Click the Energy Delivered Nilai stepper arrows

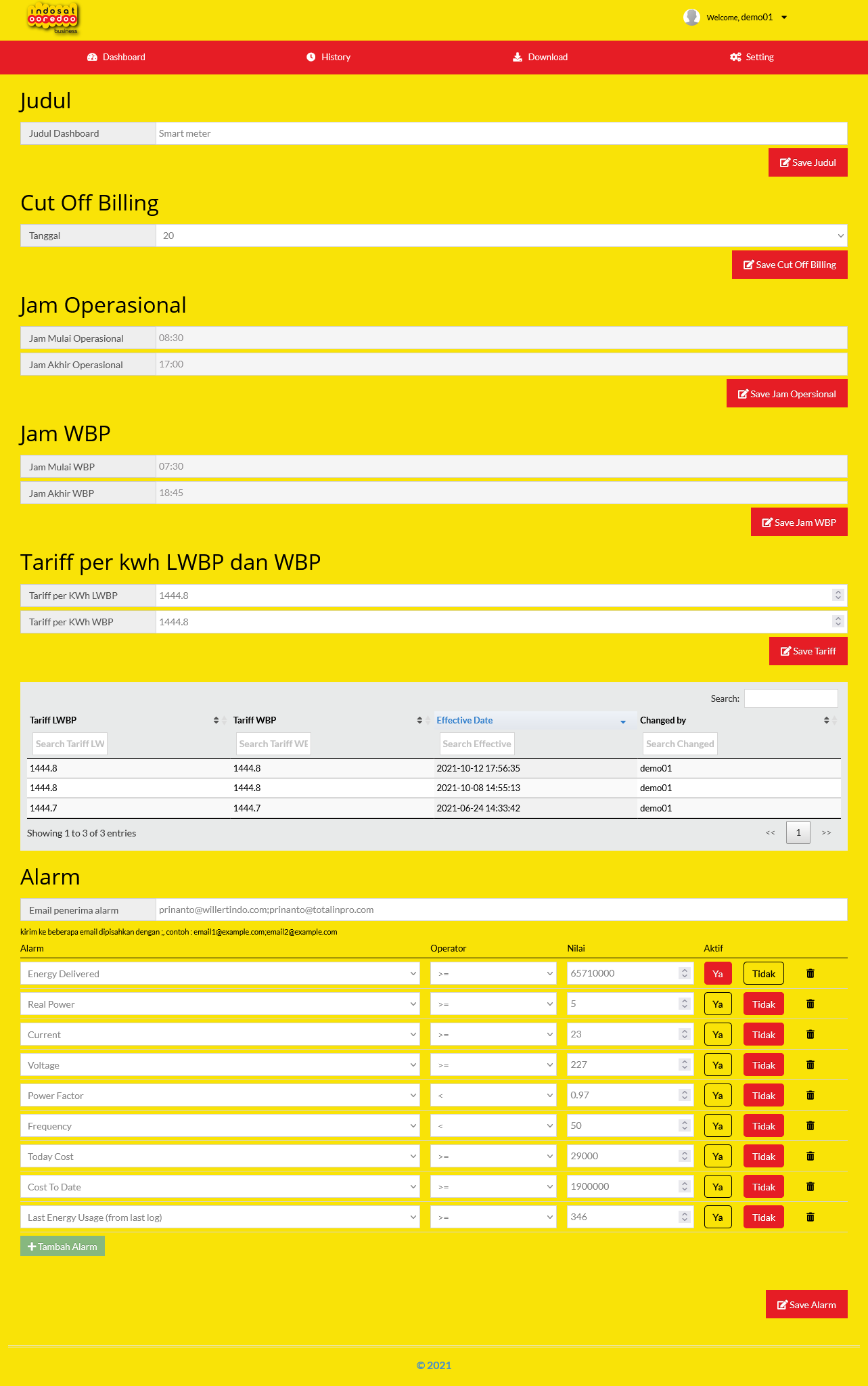685,973
